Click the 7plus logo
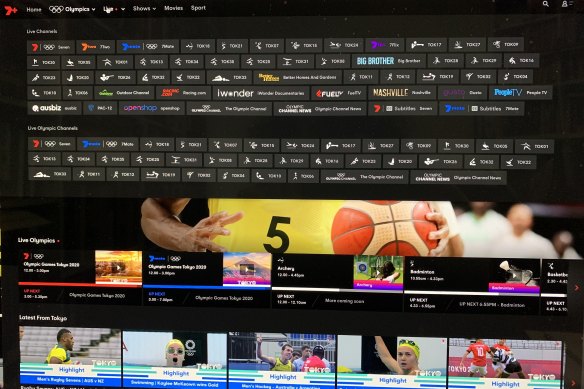The image size is (584, 389). [11, 10]
